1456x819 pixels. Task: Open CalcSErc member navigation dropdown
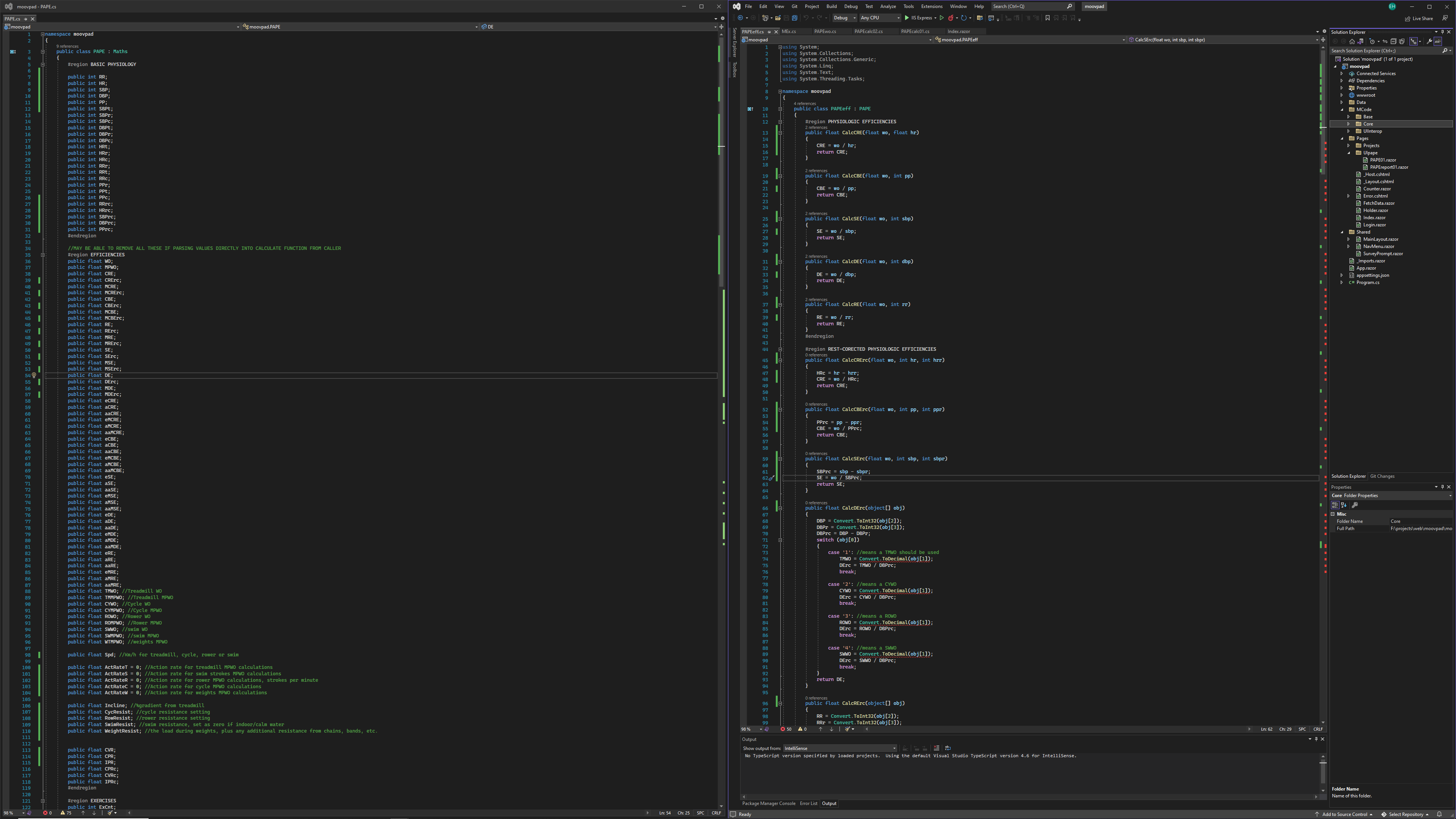tap(1223, 40)
